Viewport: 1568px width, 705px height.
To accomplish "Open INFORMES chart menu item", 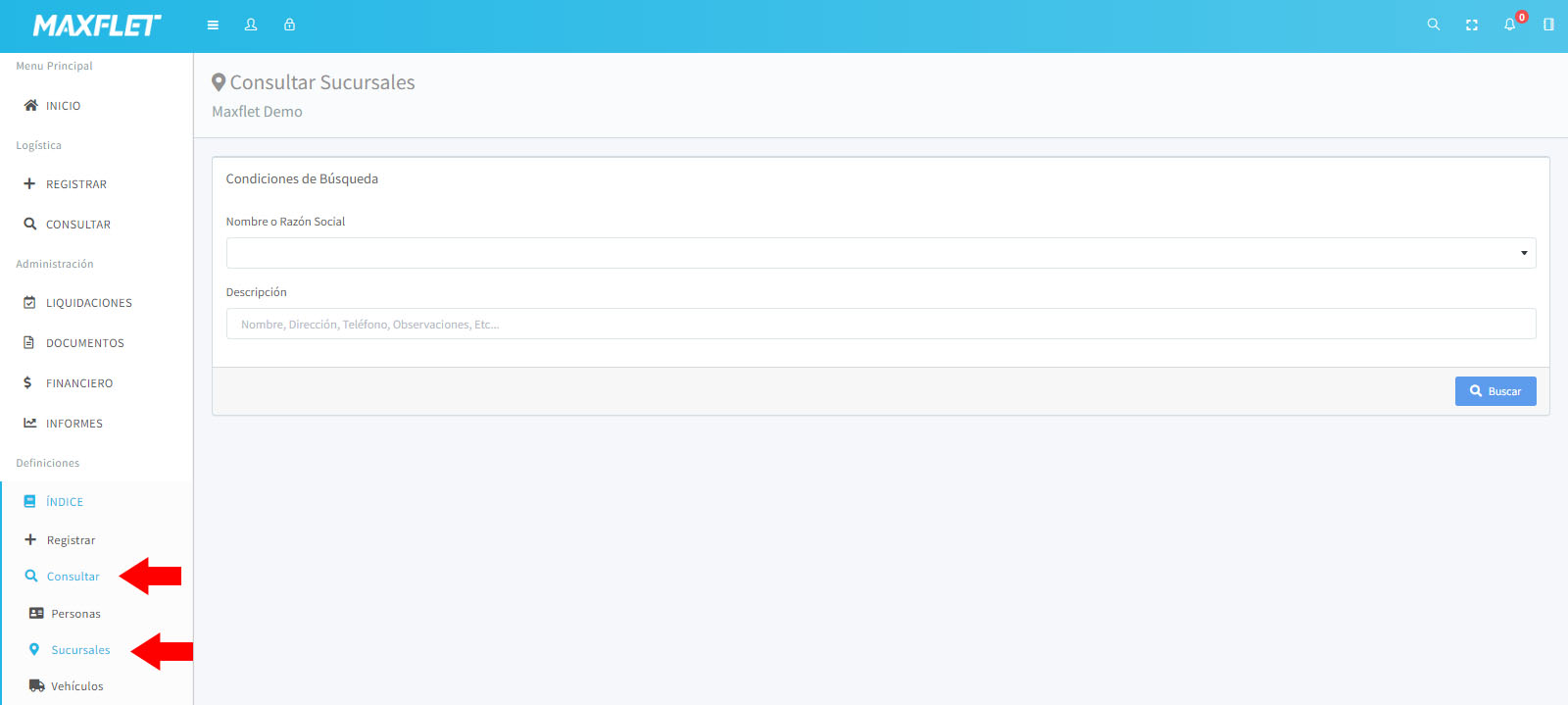I will click(74, 424).
